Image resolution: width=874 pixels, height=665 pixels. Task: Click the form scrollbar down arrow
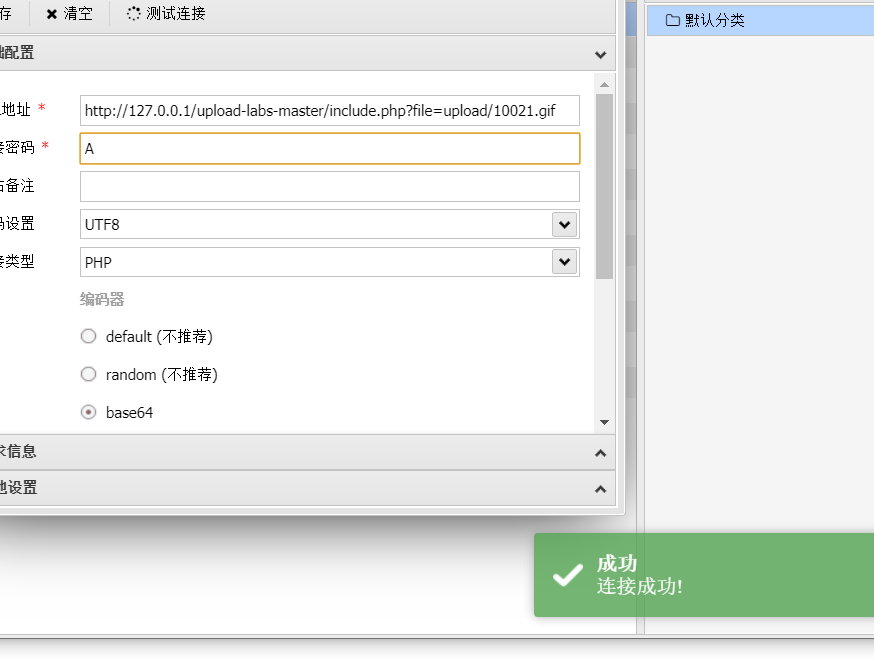[604, 422]
